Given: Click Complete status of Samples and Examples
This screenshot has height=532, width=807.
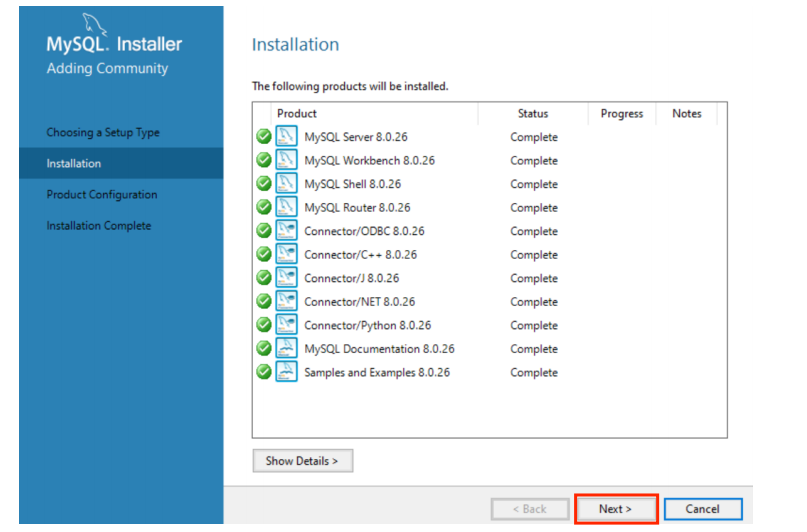Looking at the screenshot, I should click(534, 373).
